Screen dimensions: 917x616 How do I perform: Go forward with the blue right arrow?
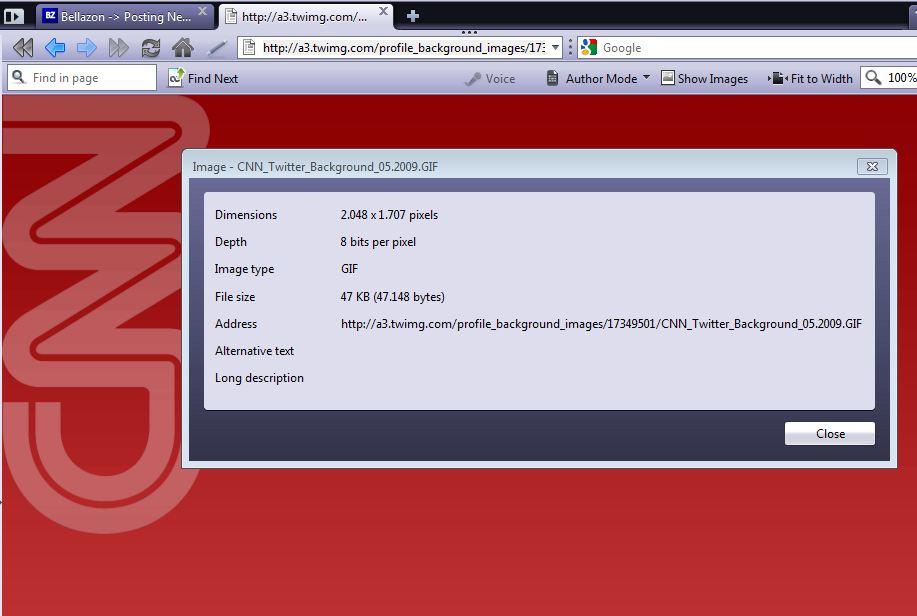click(x=87, y=47)
